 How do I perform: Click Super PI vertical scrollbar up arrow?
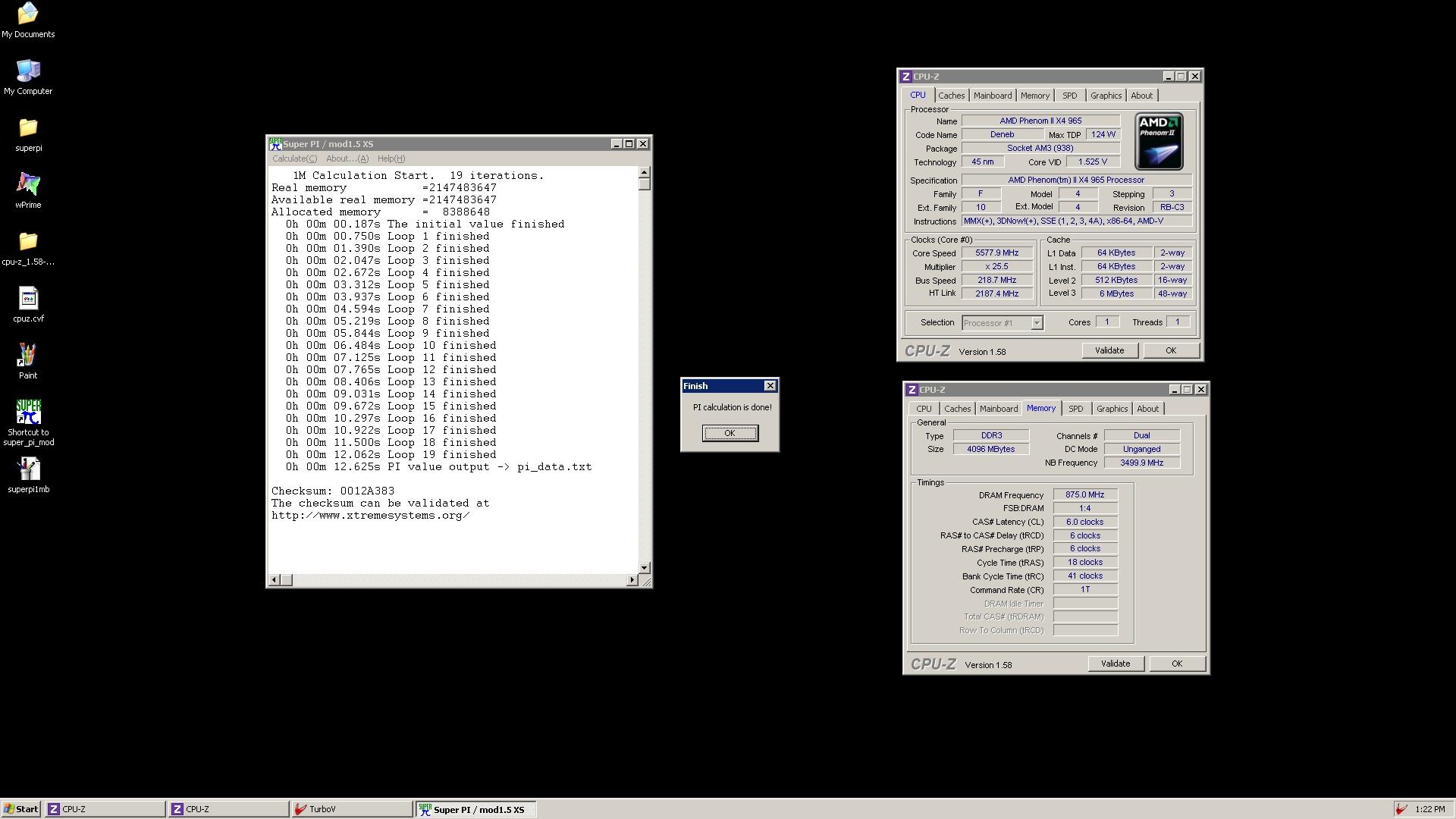pyautogui.click(x=645, y=172)
